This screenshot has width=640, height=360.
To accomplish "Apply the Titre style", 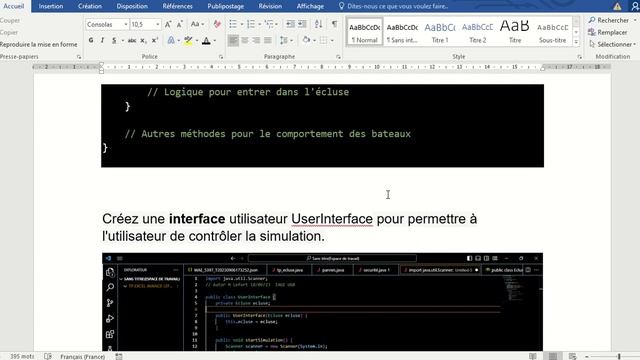I will [515, 32].
